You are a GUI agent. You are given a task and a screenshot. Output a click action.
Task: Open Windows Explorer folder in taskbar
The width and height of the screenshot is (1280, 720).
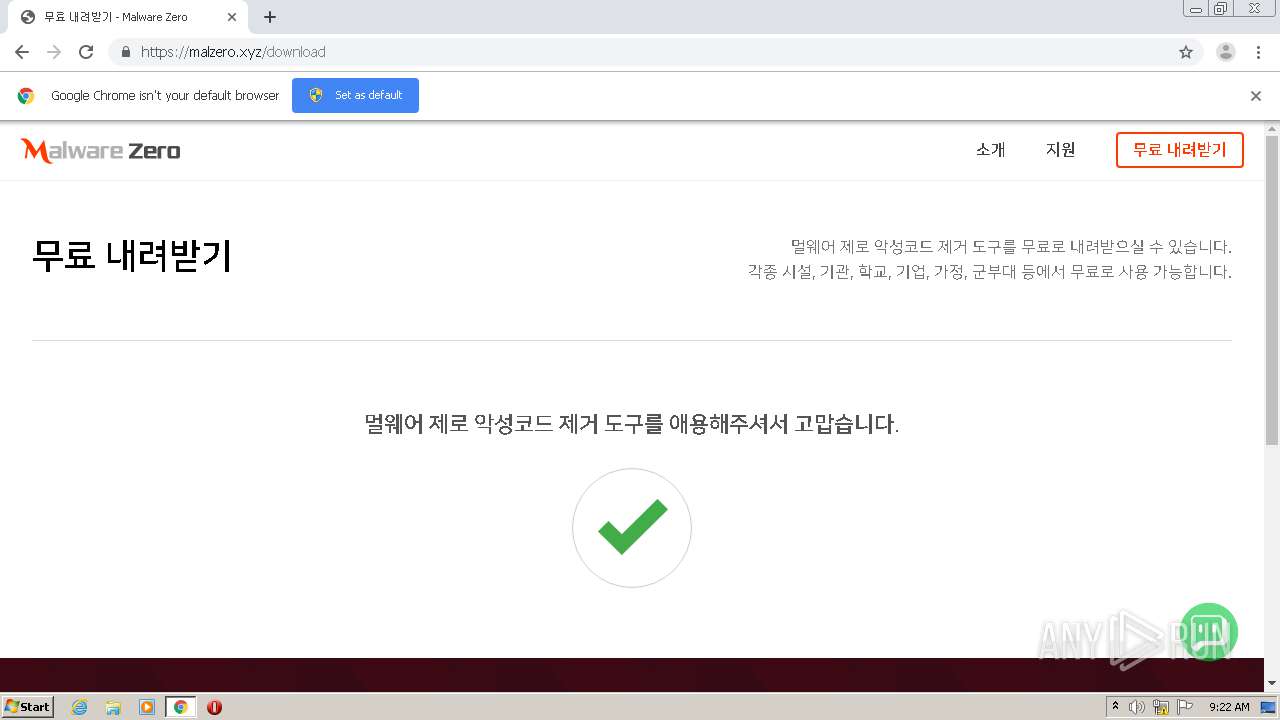pyautogui.click(x=113, y=707)
